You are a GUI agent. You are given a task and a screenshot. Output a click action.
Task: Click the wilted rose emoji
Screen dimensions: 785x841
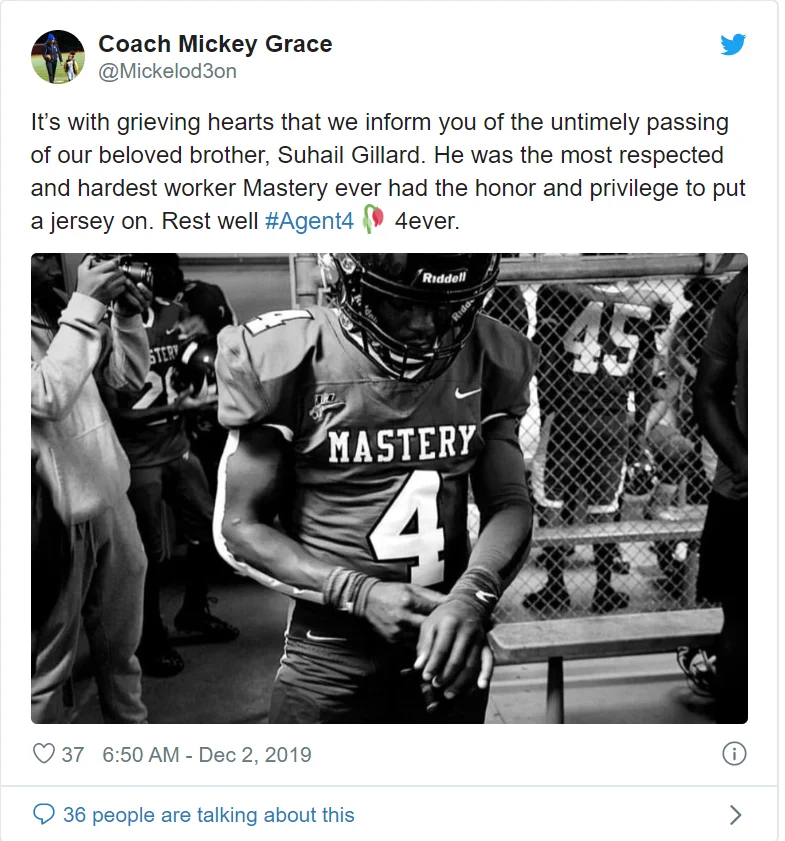point(372,220)
